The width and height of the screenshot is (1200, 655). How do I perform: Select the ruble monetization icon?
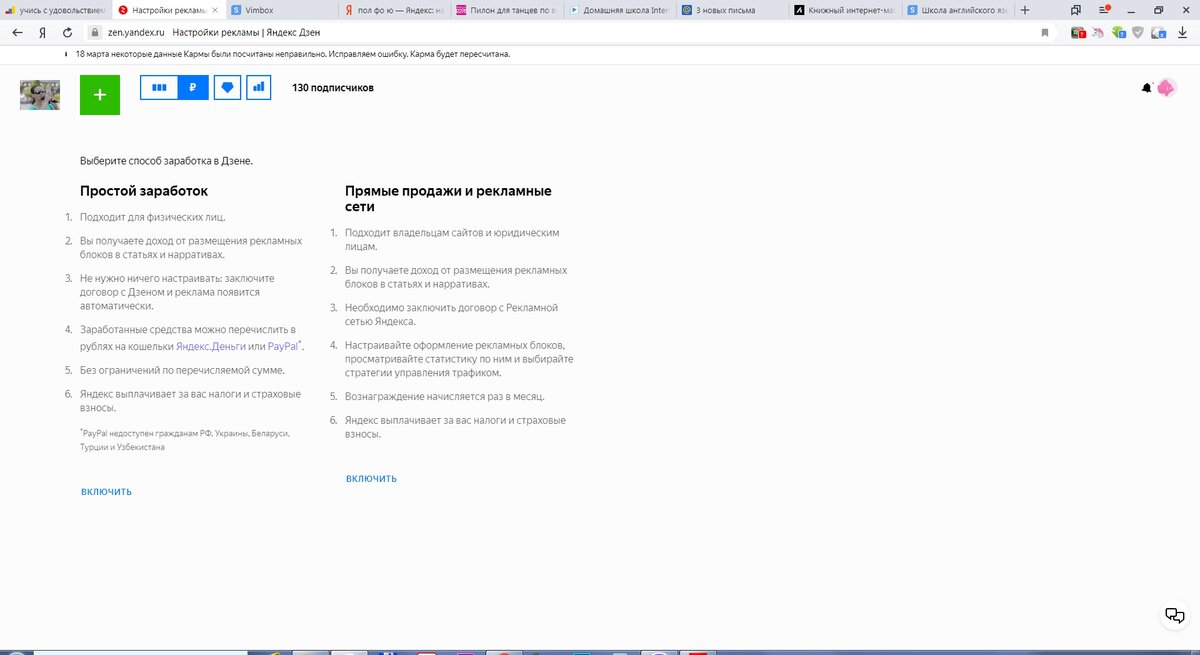tap(192, 88)
